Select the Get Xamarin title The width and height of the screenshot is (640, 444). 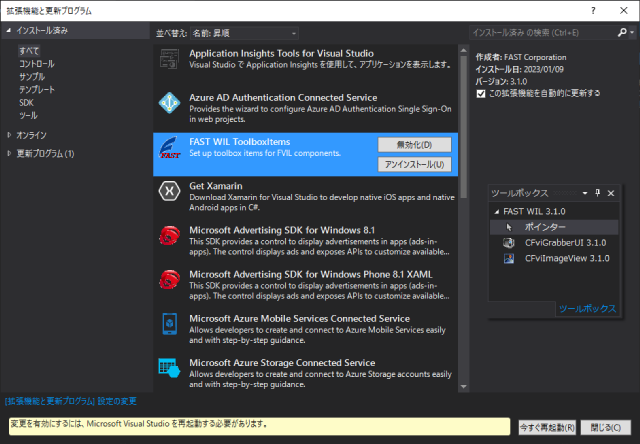216,186
